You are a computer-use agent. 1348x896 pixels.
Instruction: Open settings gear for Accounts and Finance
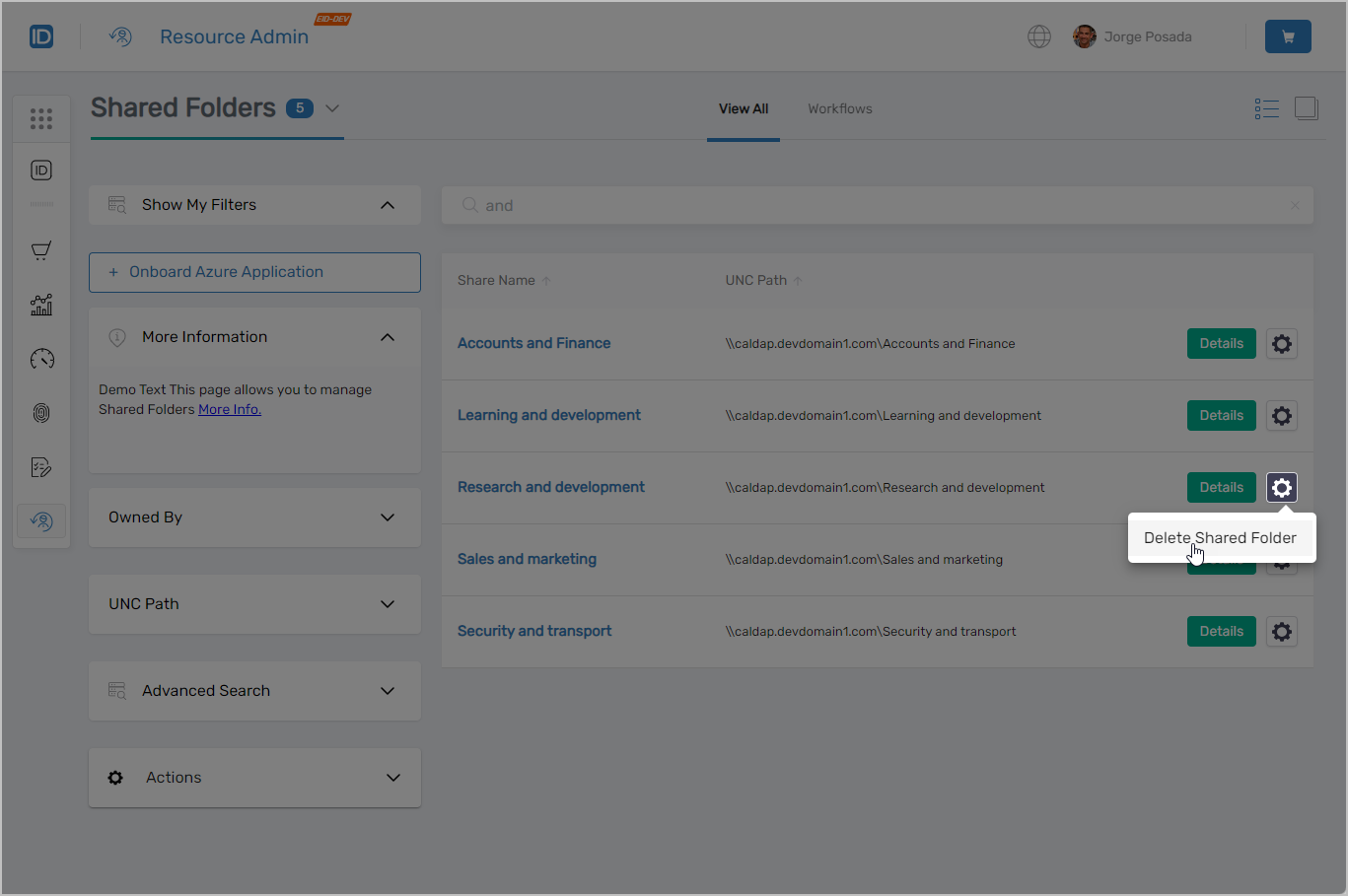point(1281,343)
